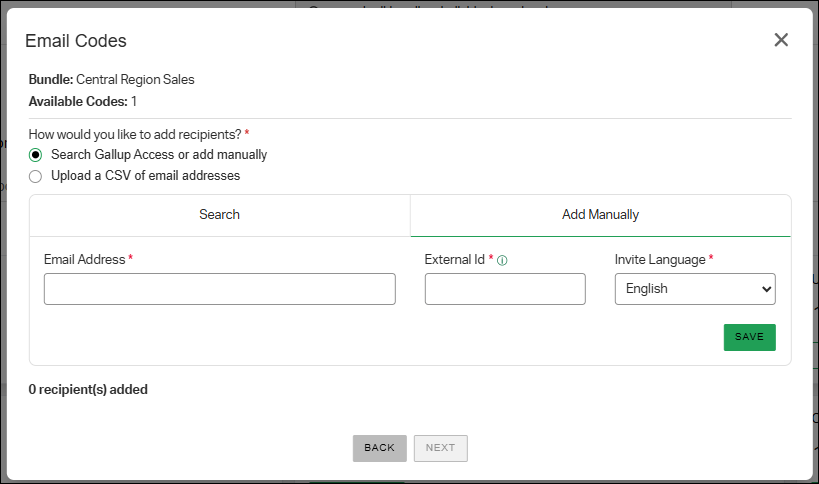Show External Id info tooltip icon
The height and width of the screenshot is (484, 819).
tap(502, 260)
